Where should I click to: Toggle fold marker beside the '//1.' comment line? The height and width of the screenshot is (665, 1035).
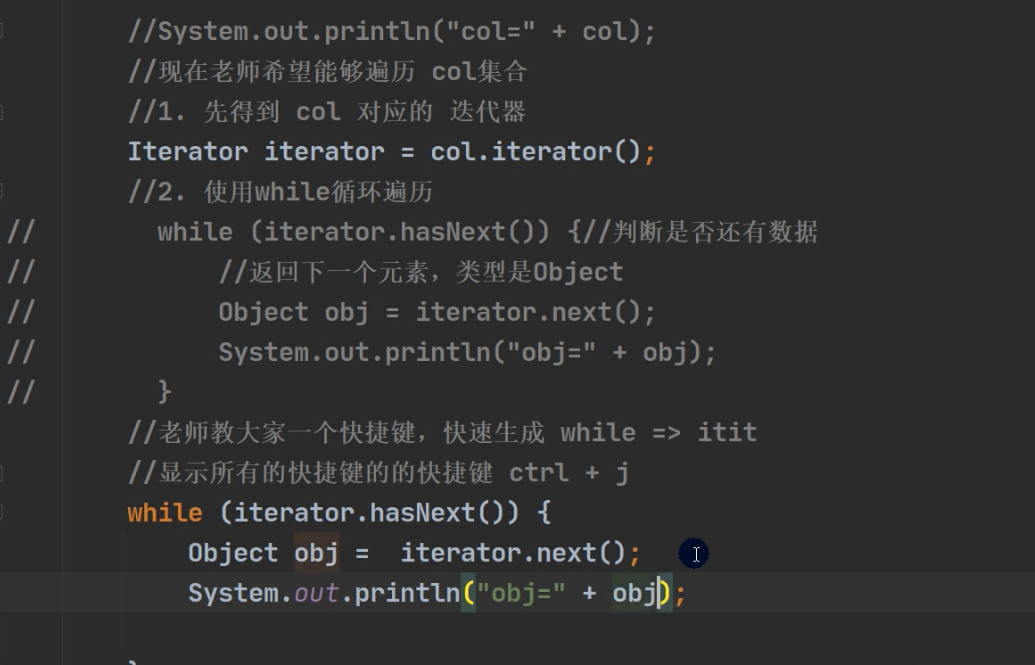tap(2, 111)
